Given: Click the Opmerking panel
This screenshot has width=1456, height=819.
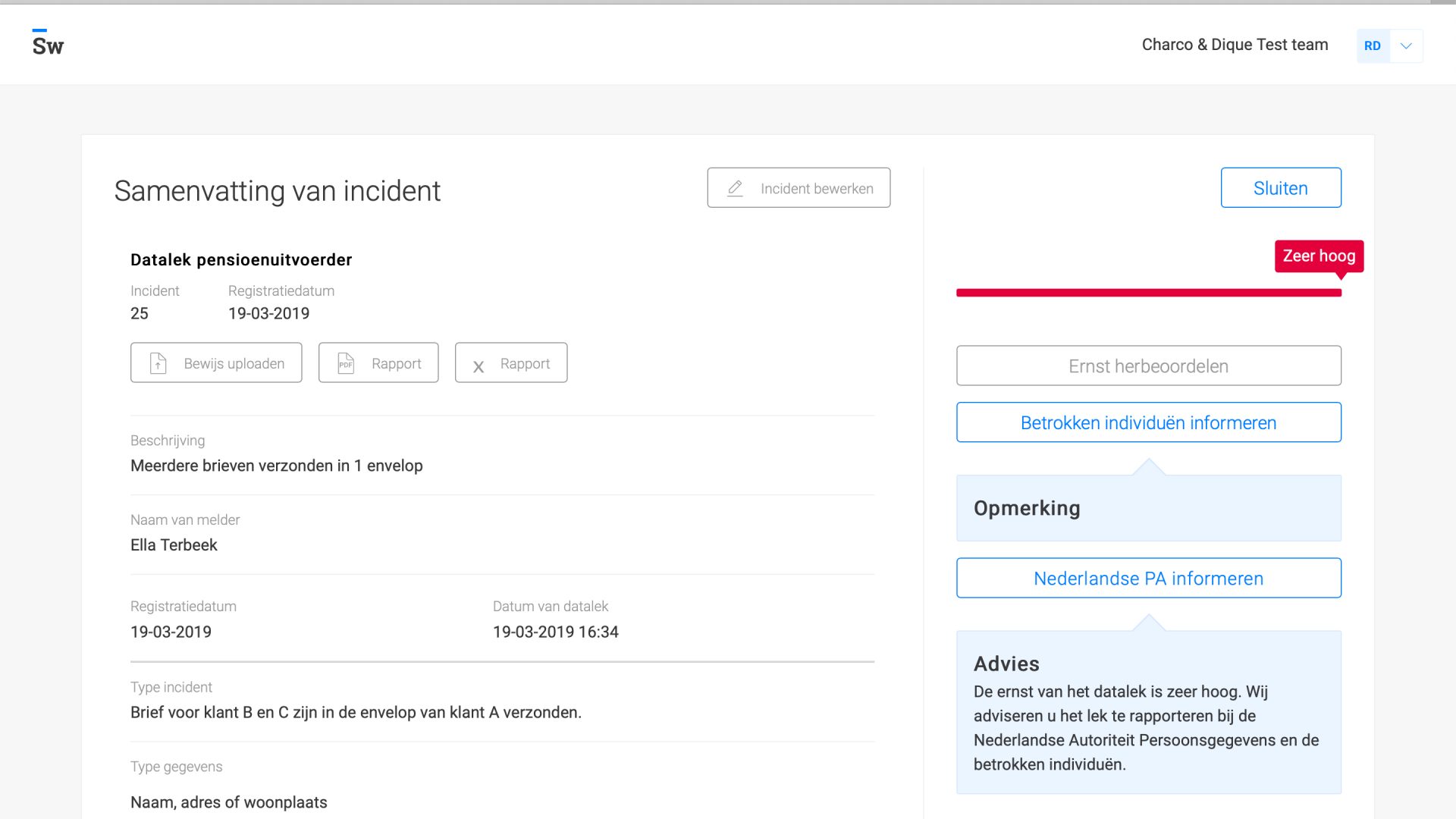Looking at the screenshot, I should click(1148, 508).
